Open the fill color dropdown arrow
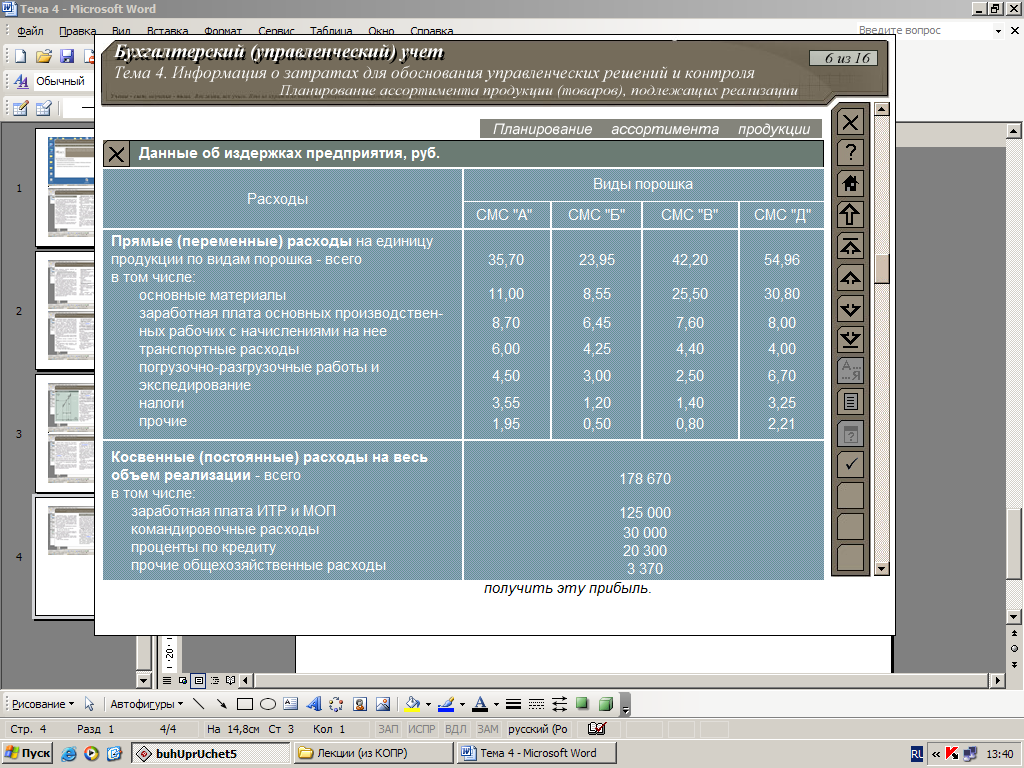 click(428, 704)
